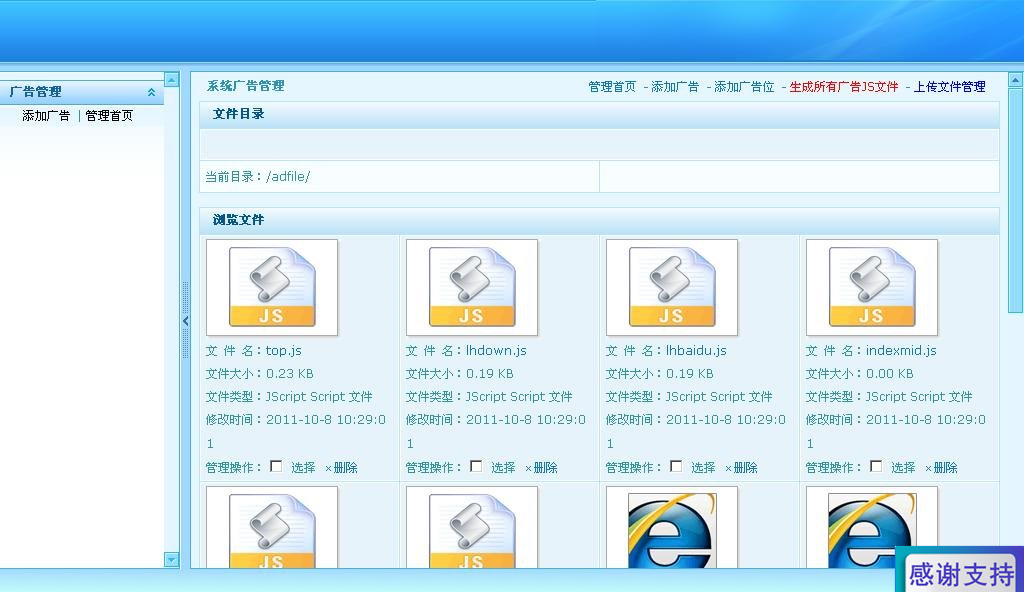Open the first JS file icon in the second row
The width and height of the screenshot is (1024, 592).
[272, 528]
